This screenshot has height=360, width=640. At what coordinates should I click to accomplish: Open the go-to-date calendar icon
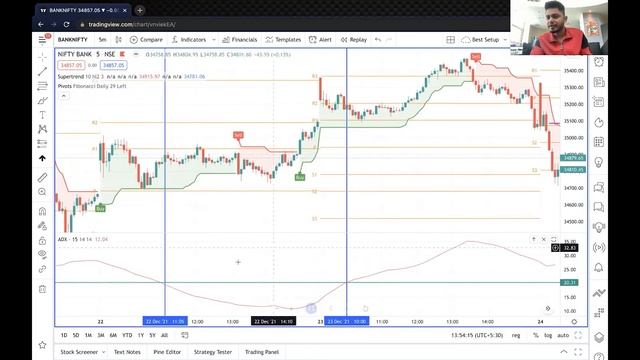pos(184,335)
